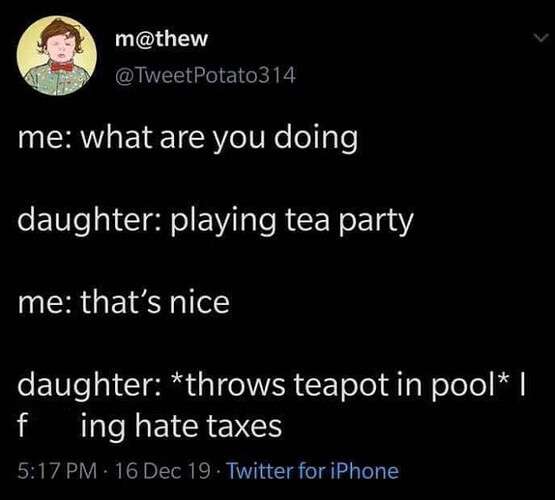Click the line 'me: that's nice'
The width and height of the screenshot is (555, 500).
[124, 302]
